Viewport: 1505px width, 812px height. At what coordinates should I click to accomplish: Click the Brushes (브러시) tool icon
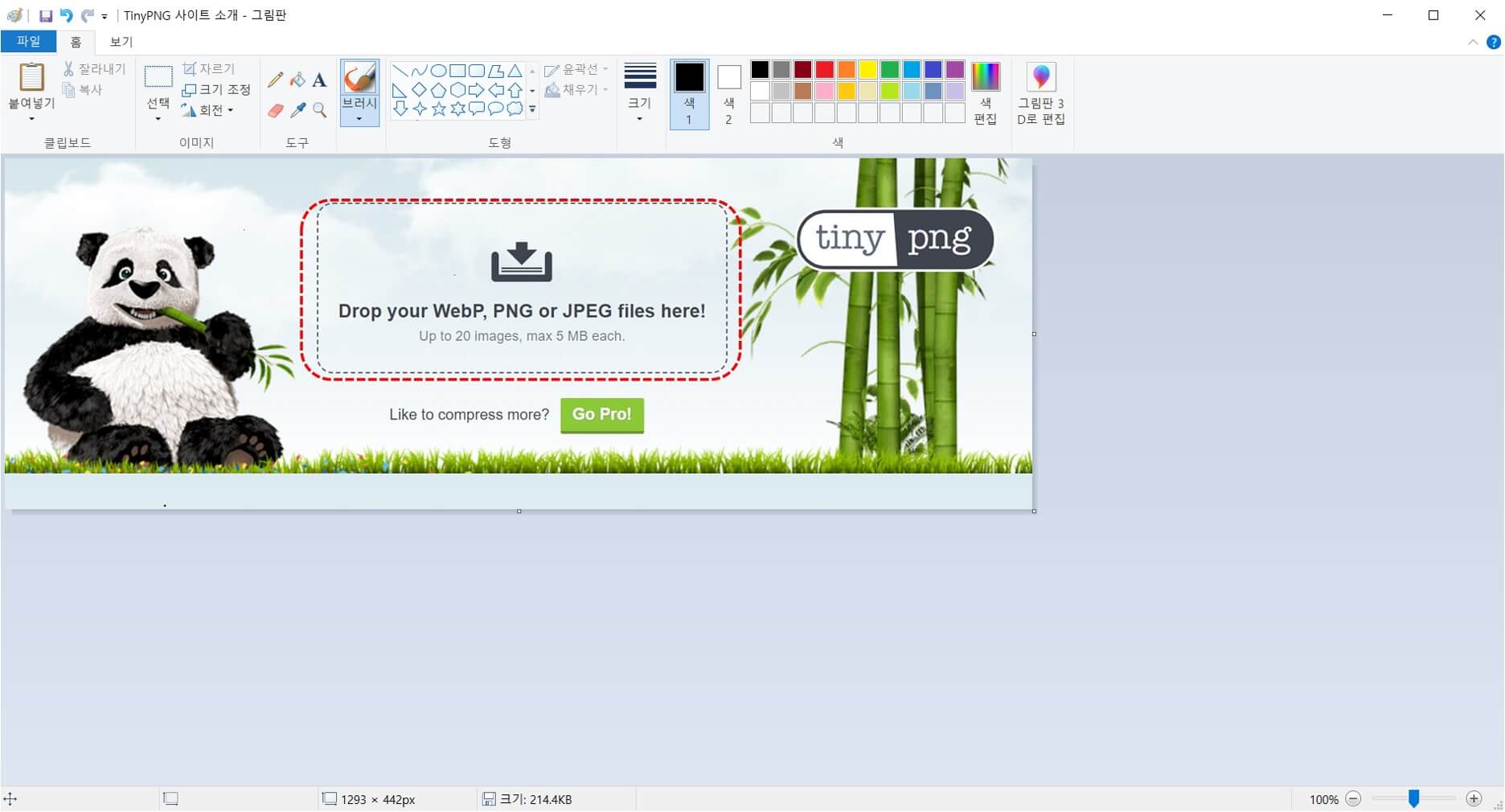[x=359, y=78]
